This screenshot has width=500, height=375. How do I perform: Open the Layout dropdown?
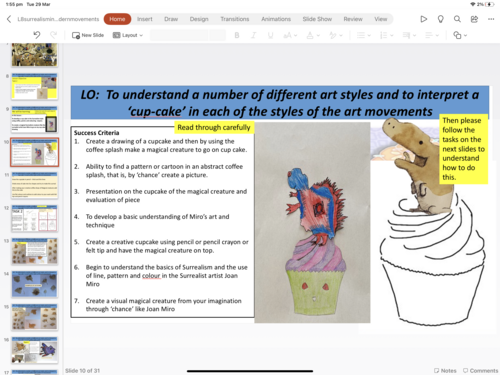[x=128, y=35]
